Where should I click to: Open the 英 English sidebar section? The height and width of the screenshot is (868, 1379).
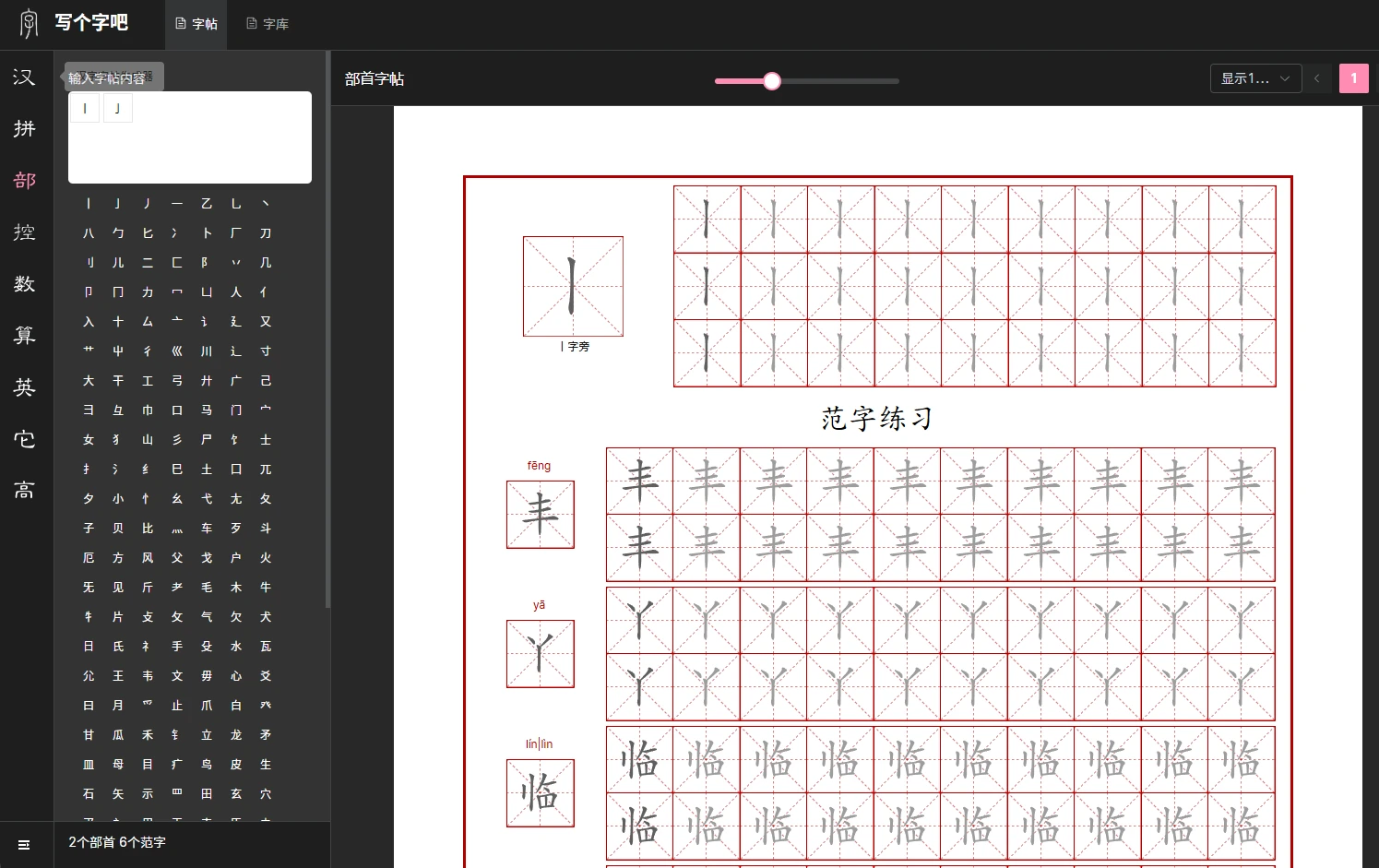25,387
